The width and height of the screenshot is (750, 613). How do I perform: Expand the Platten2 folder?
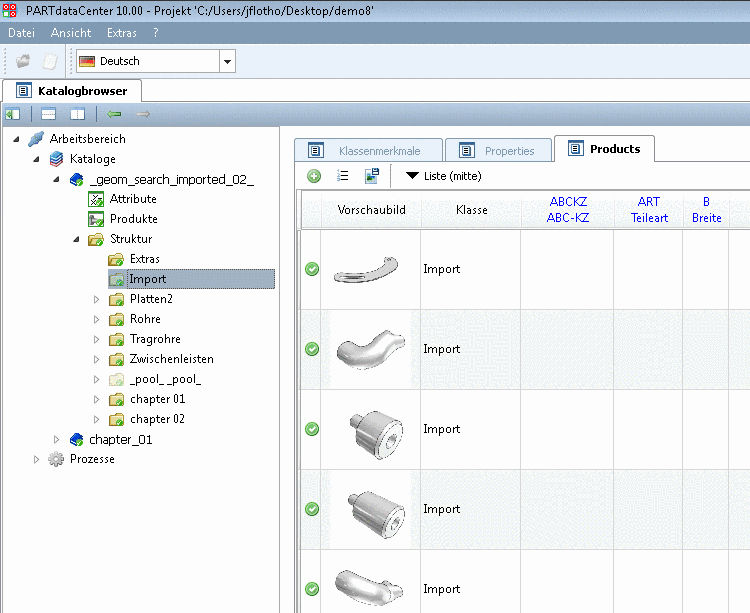tap(97, 299)
